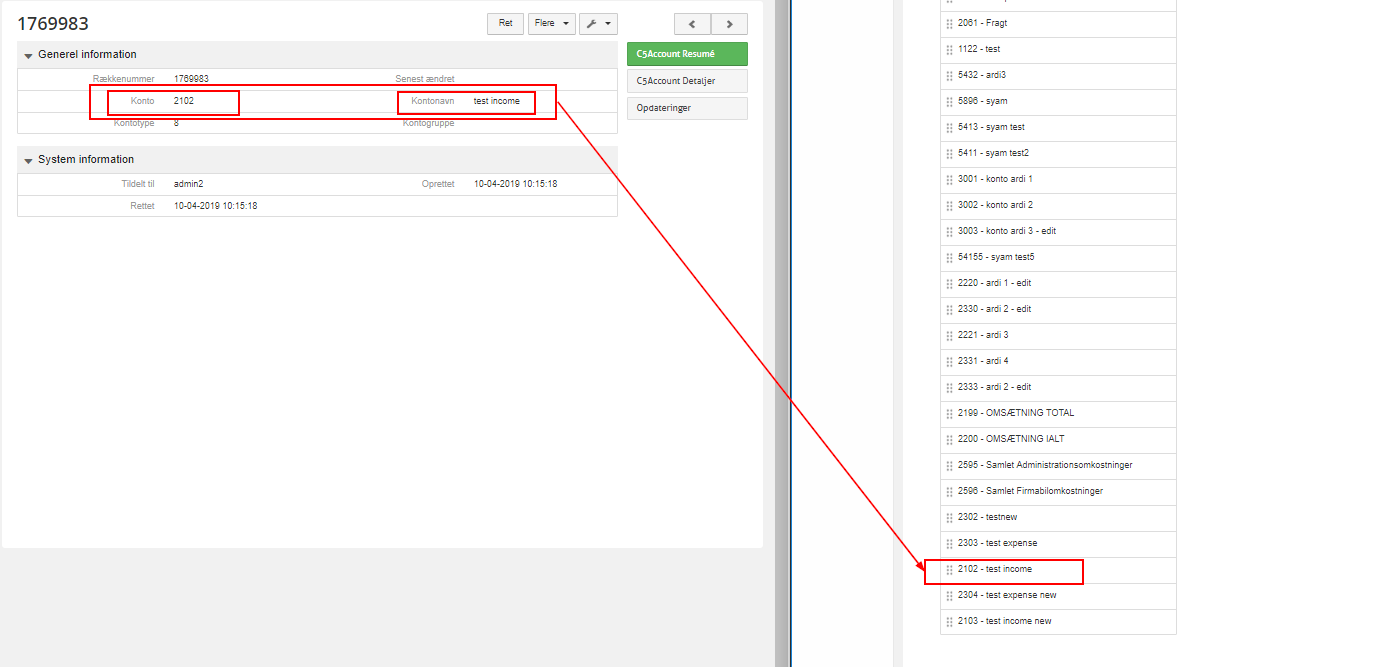The image size is (1395, 667).
Task: Collapse the System information section
Action: coord(29,160)
